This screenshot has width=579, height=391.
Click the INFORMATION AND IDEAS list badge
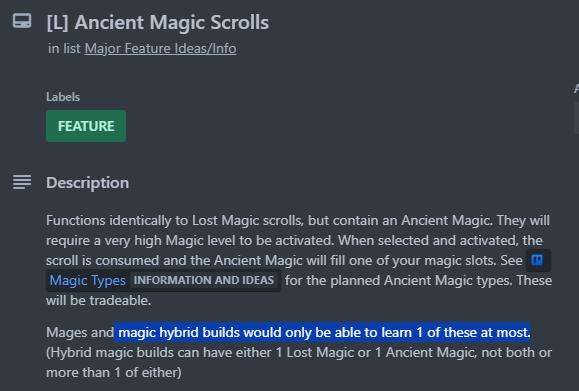click(x=204, y=280)
